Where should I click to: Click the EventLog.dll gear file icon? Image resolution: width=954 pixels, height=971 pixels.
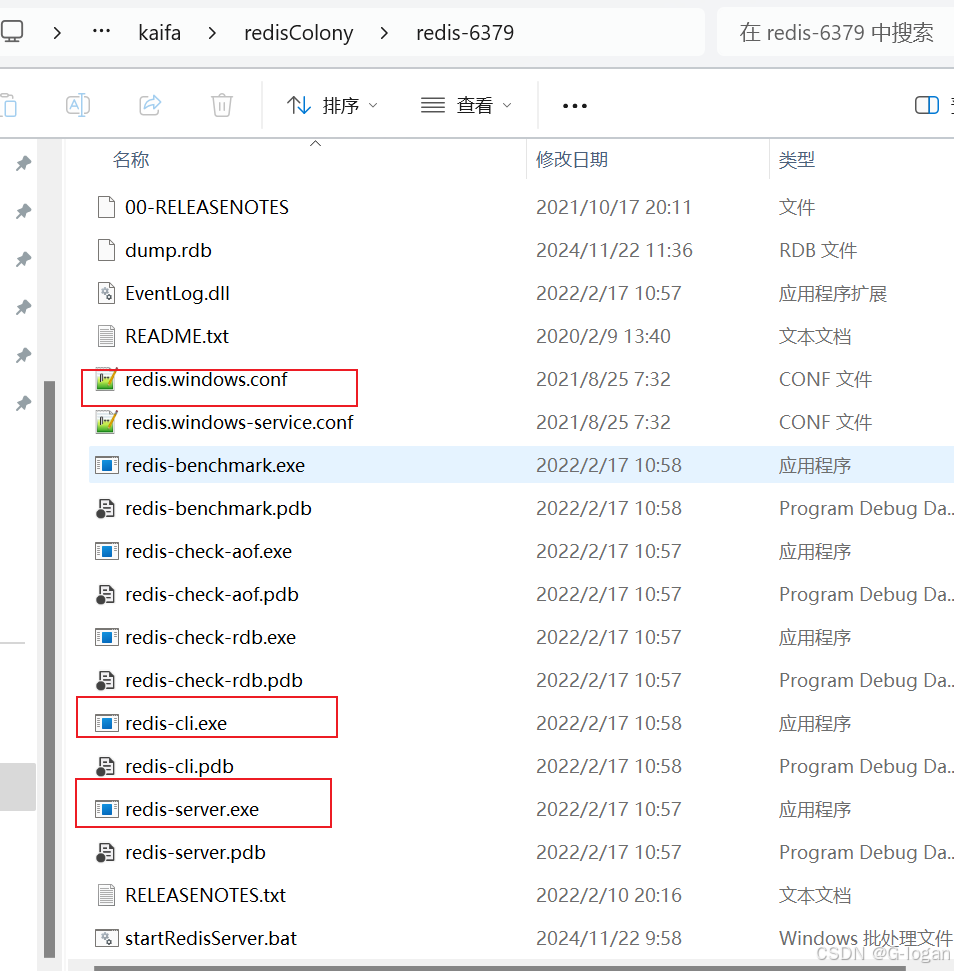click(x=106, y=293)
